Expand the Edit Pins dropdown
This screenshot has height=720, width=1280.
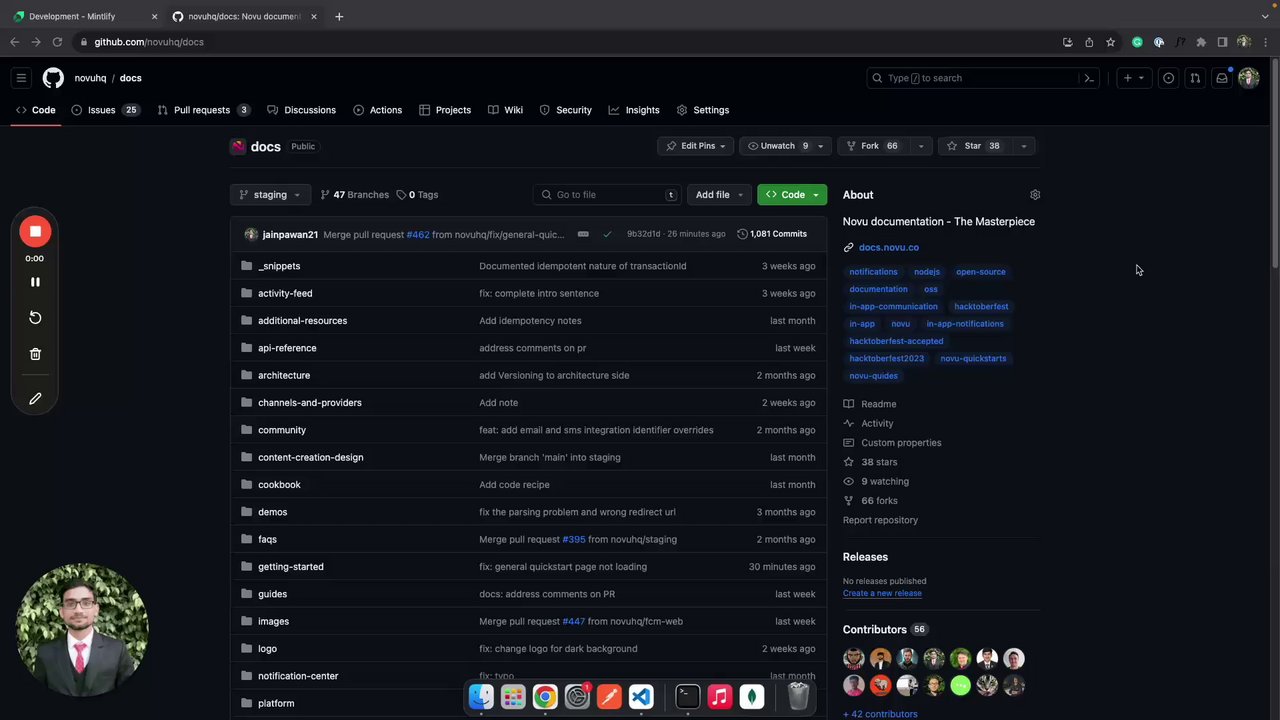[x=696, y=146]
